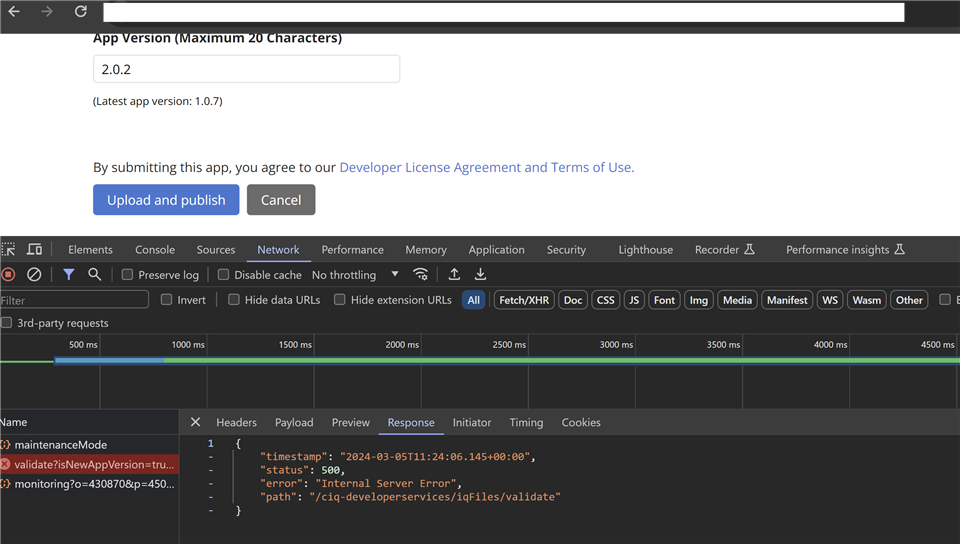Toggle the device toolbar icon
The width and height of the screenshot is (960, 544).
click(34, 250)
